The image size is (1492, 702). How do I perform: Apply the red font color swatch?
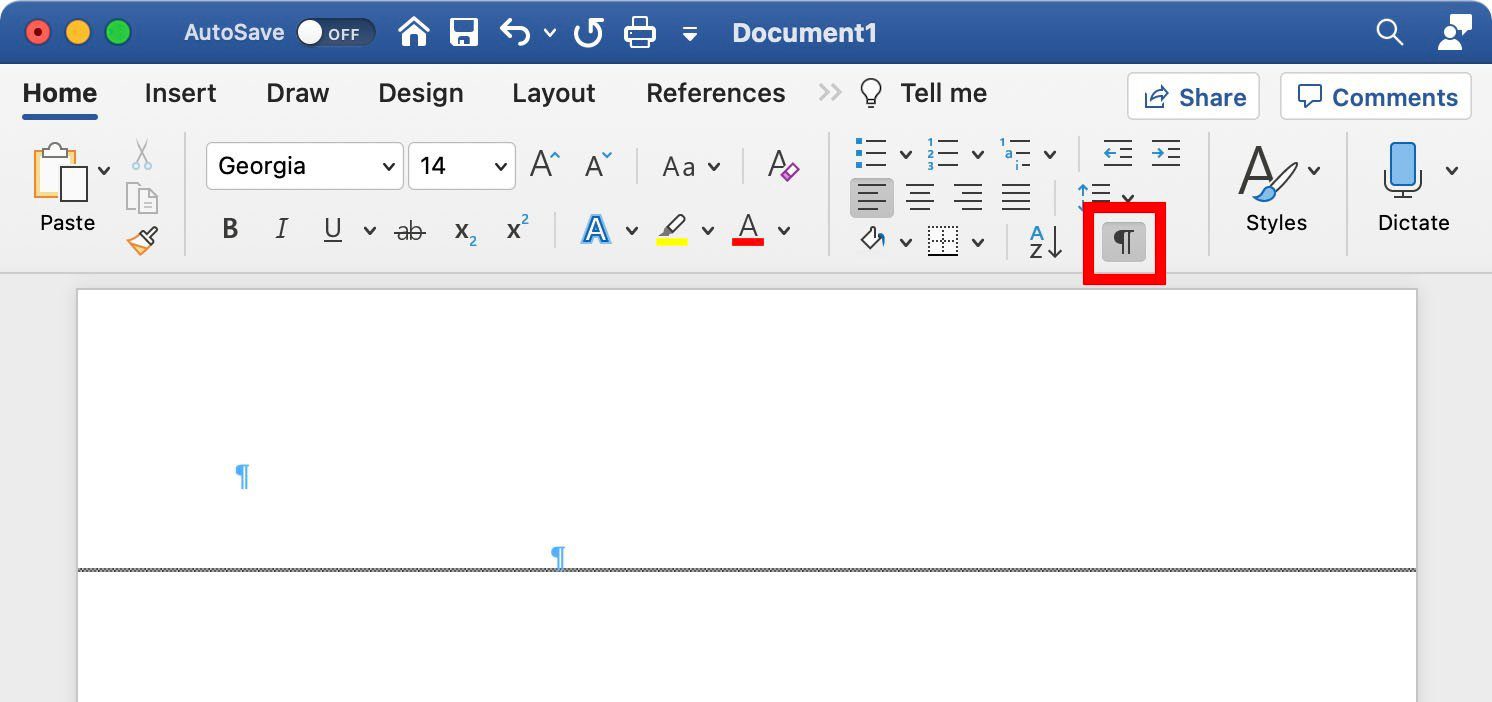(747, 229)
